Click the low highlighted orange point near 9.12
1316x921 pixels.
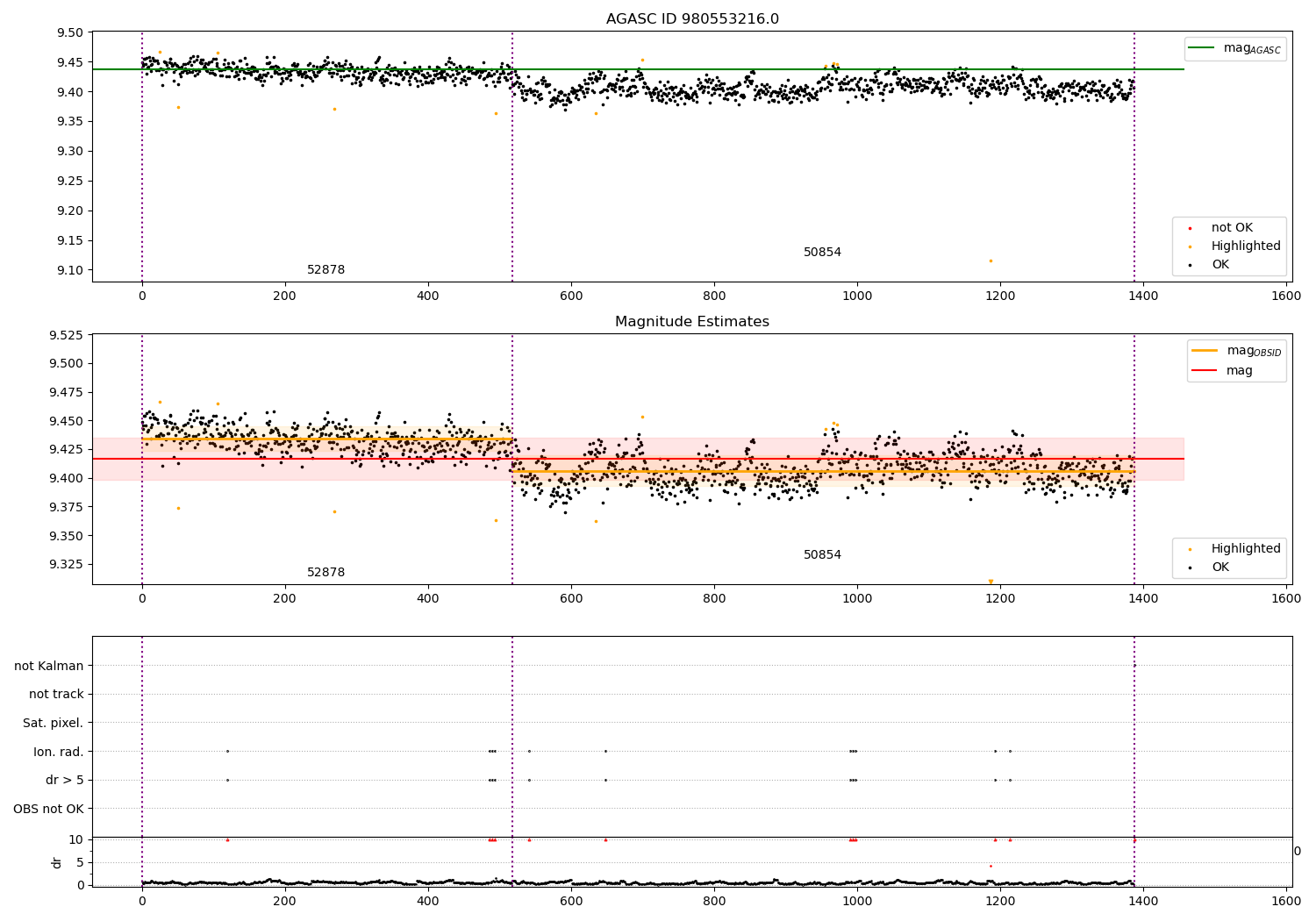tap(991, 261)
